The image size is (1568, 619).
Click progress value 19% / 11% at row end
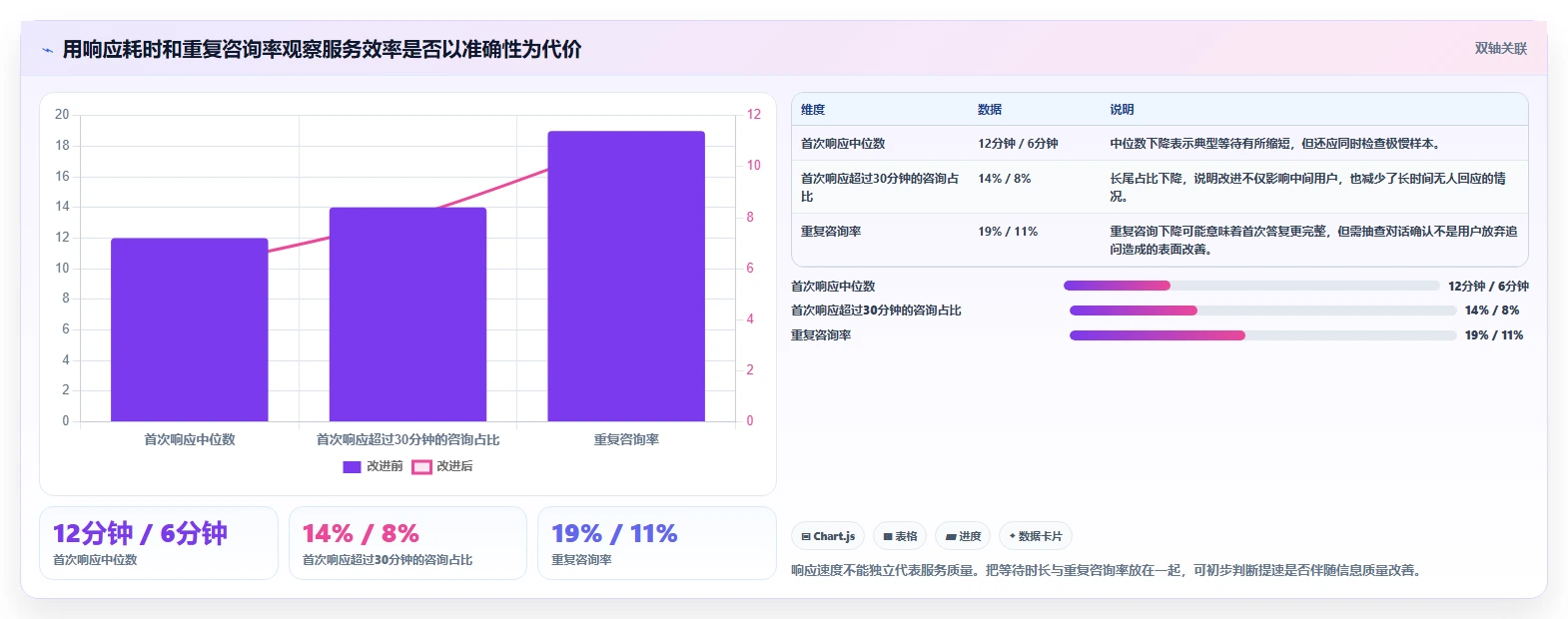1494,335
